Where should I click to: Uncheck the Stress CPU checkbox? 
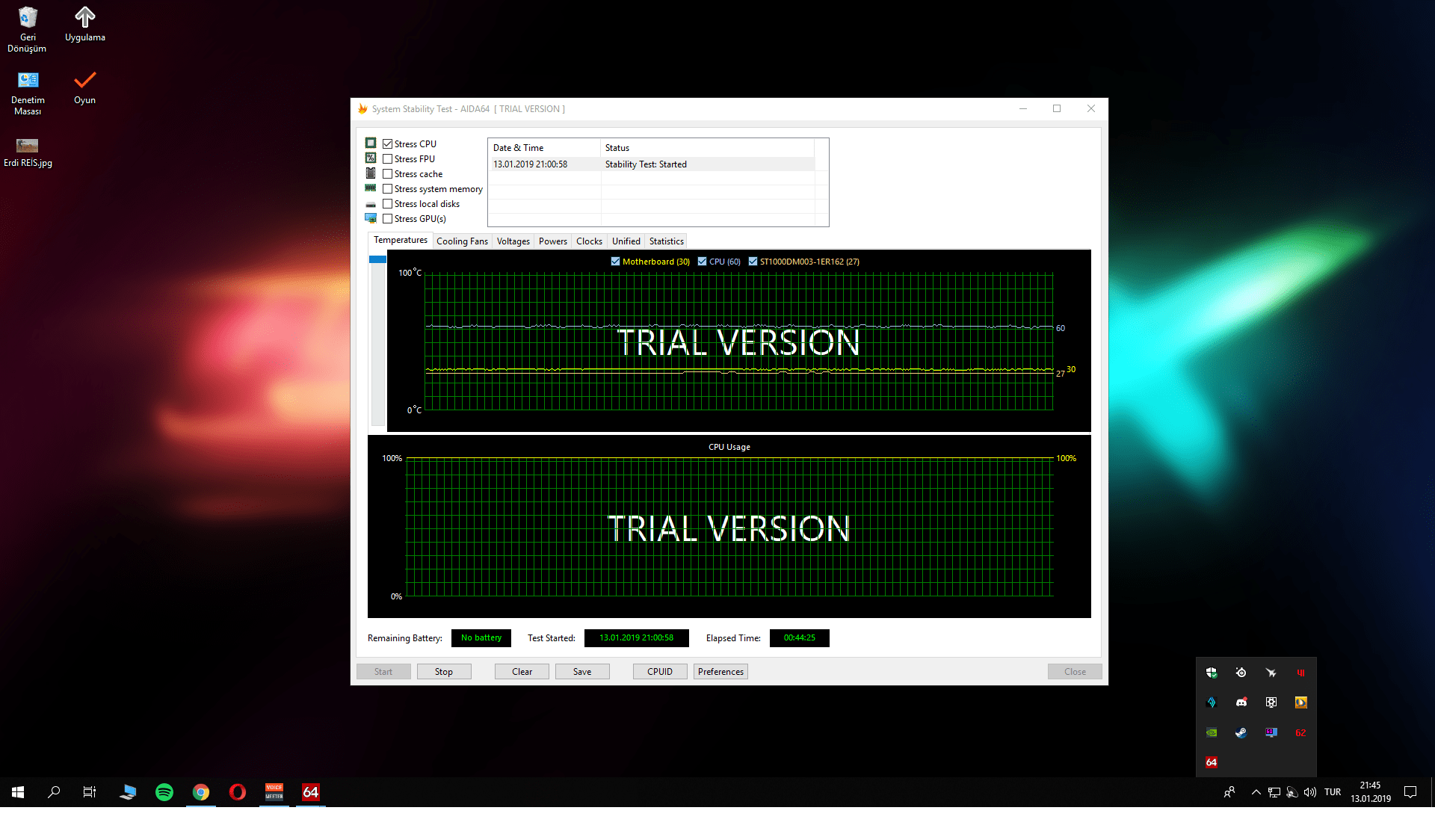[387, 144]
